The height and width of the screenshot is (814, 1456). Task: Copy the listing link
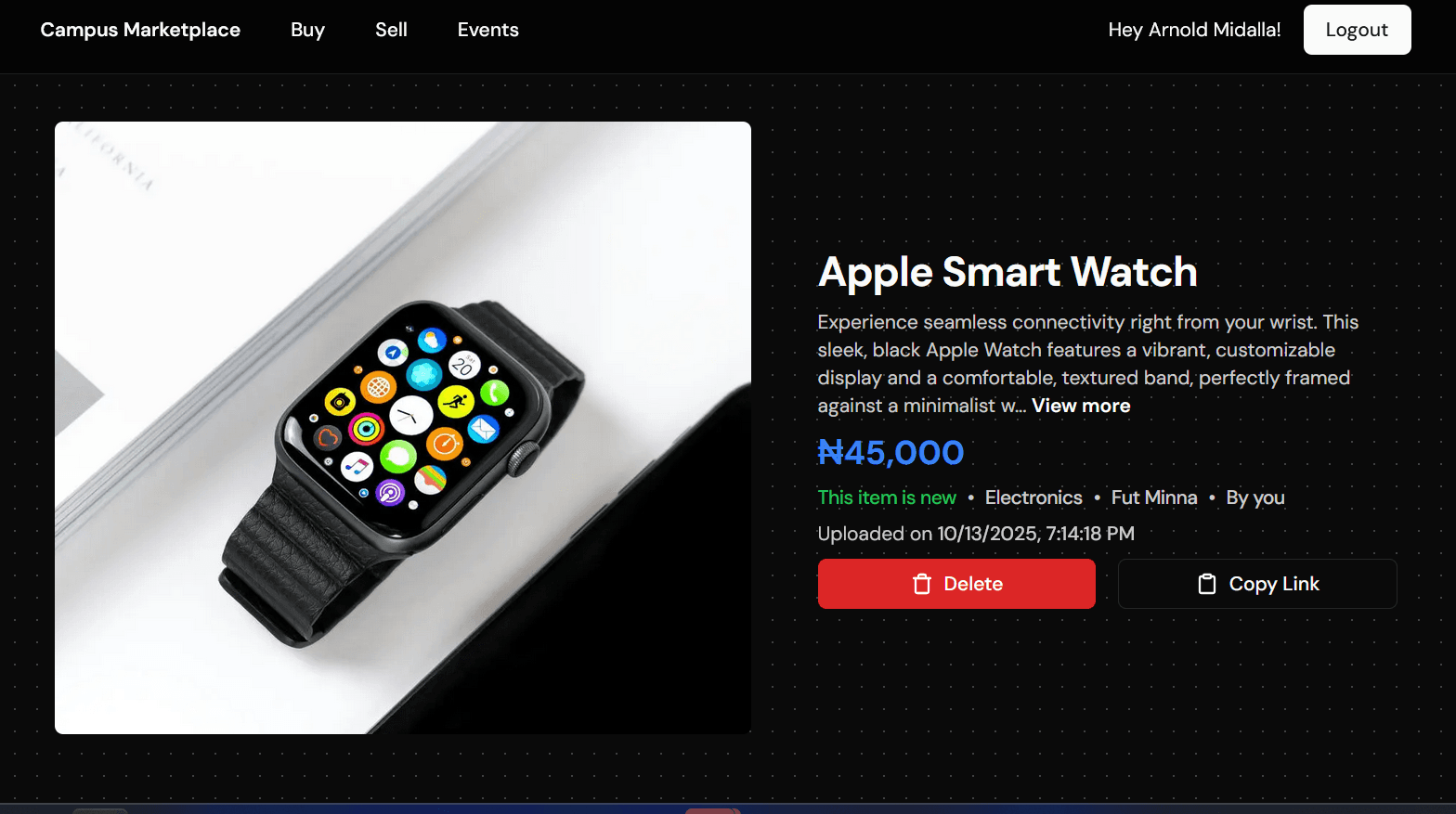click(x=1257, y=584)
